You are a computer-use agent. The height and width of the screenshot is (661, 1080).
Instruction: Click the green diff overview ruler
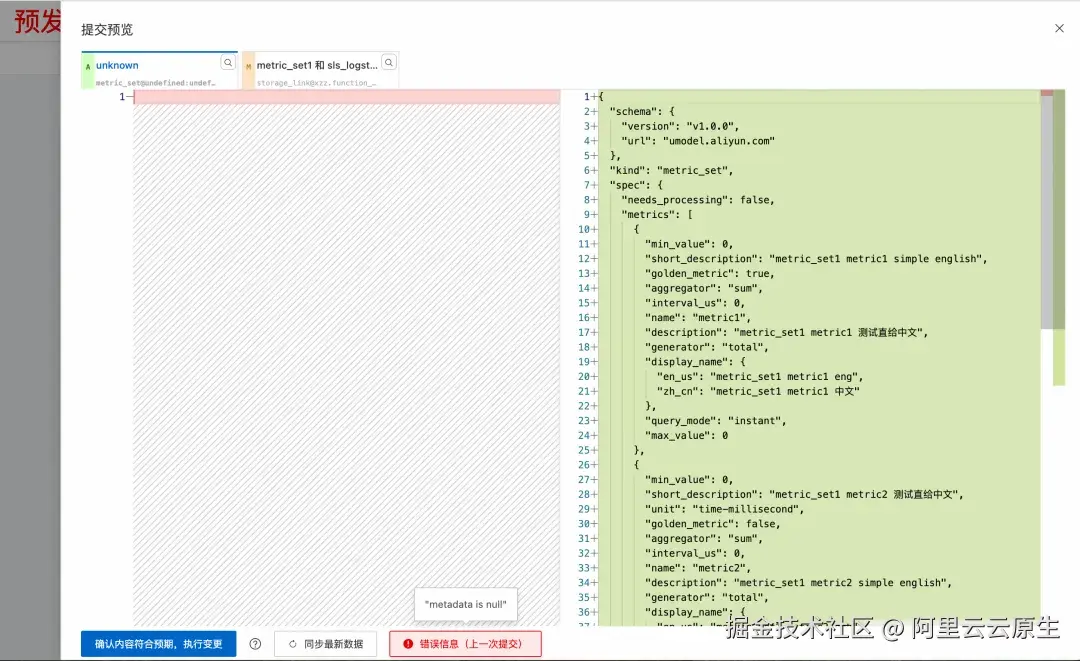tap(1059, 237)
